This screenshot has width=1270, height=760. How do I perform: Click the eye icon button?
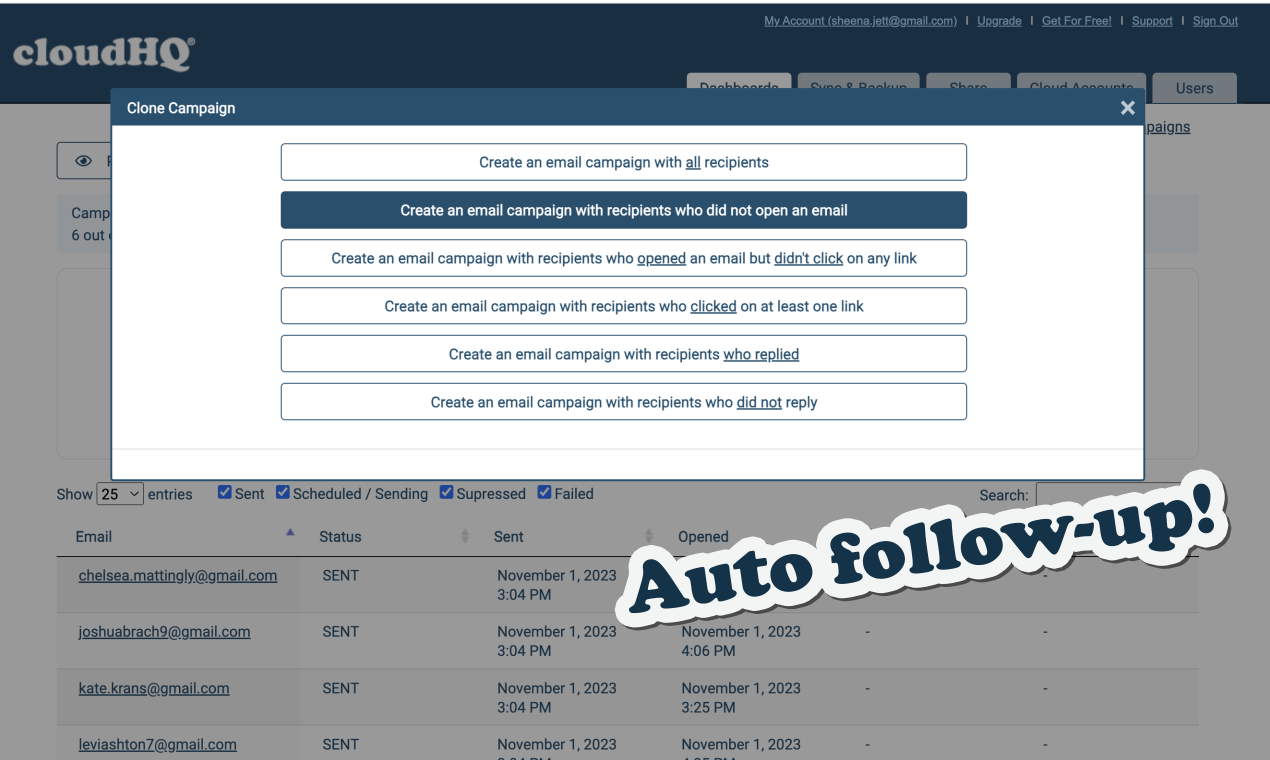coord(84,161)
